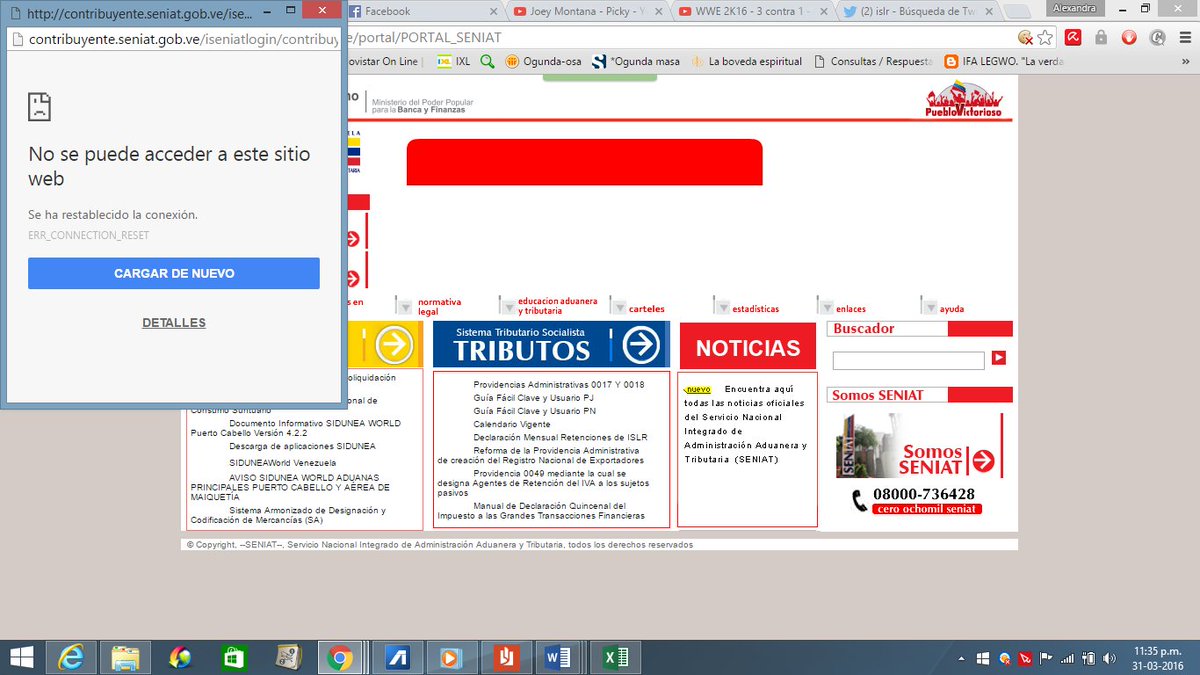
Task: Click the sad page error icon
Action: tap(39, 107)
